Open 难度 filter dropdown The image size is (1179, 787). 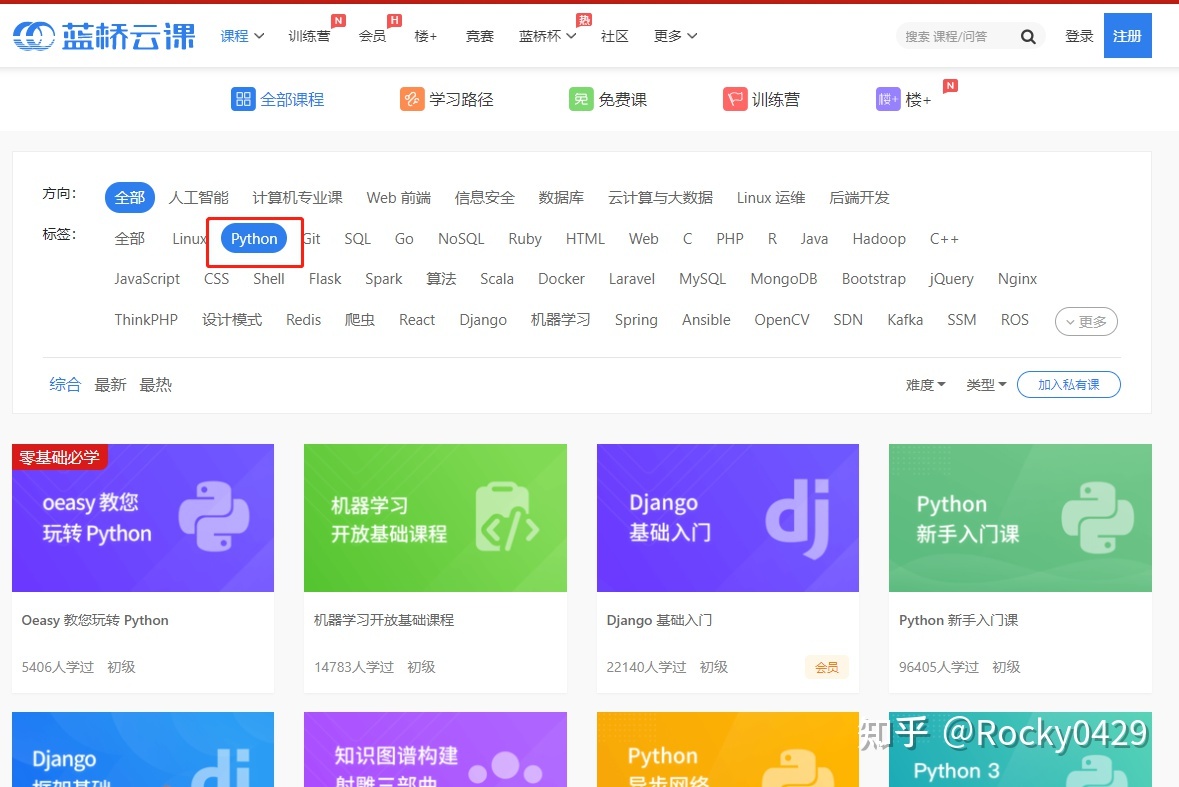926,385
